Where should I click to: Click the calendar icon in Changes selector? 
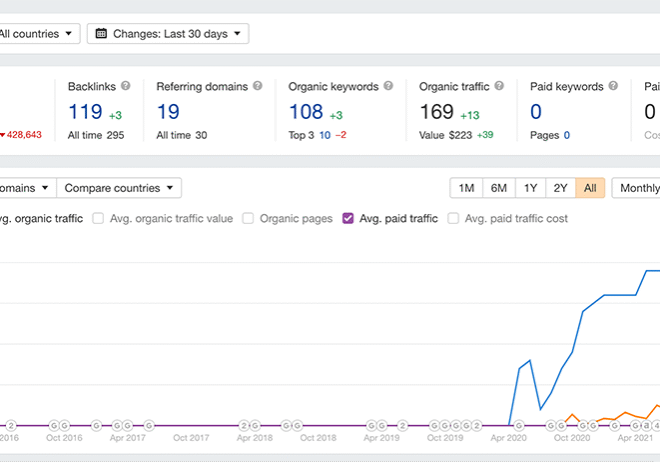(101, 34)
